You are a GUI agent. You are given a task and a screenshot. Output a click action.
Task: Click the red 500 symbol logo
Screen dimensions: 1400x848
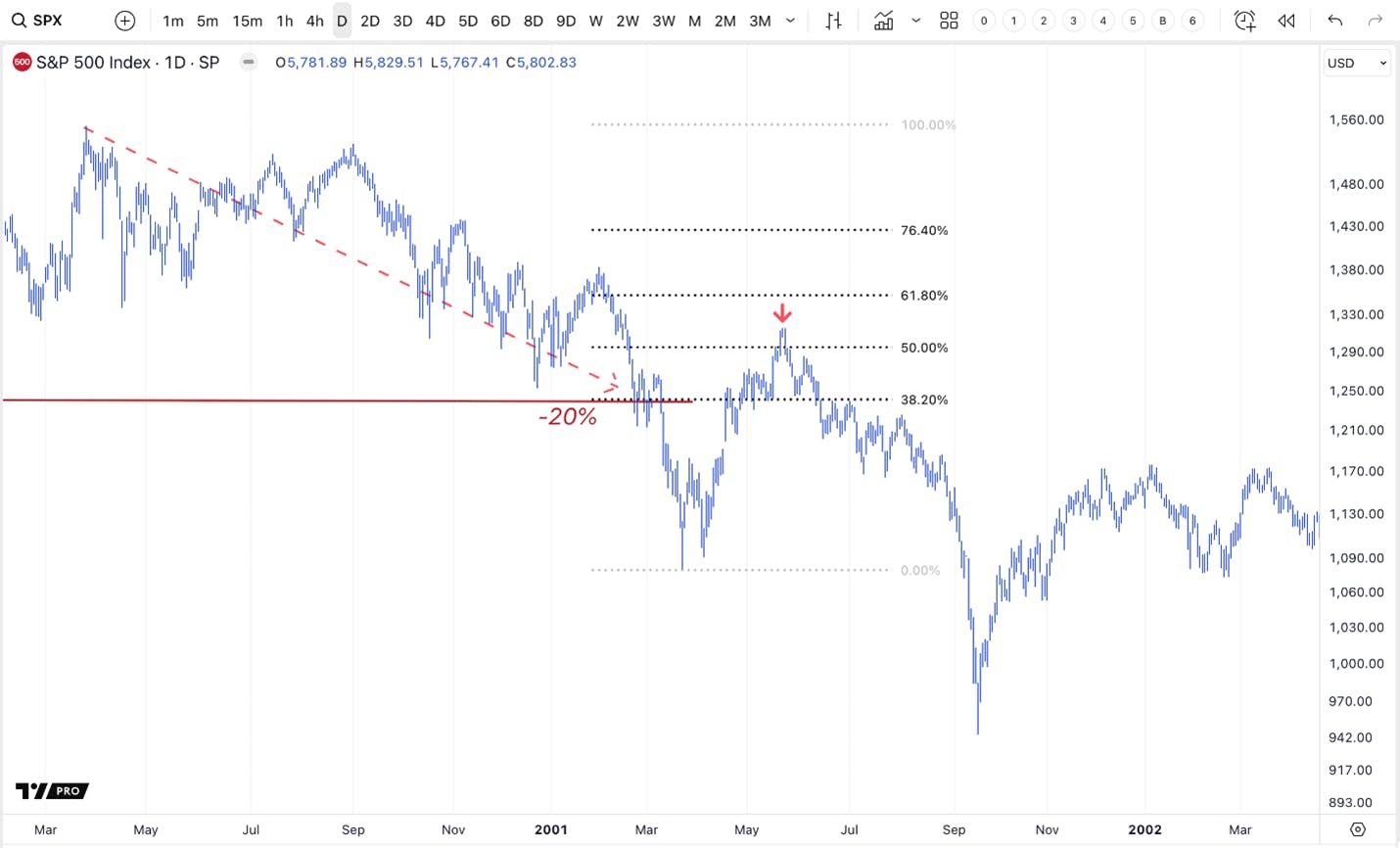(22, 62)
